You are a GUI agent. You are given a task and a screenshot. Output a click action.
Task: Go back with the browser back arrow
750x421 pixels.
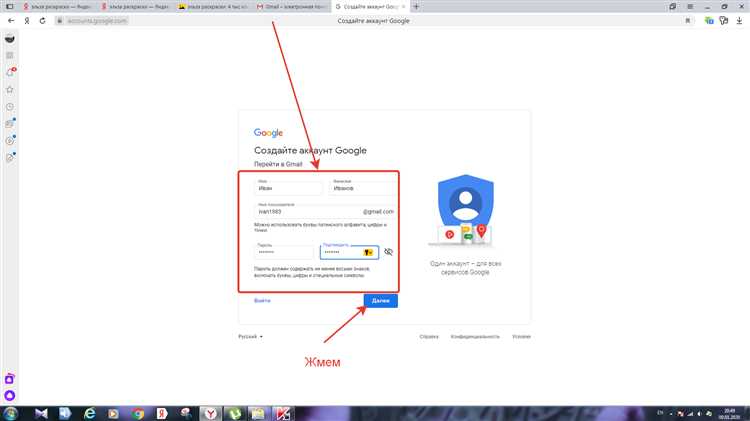click(11, 21)
